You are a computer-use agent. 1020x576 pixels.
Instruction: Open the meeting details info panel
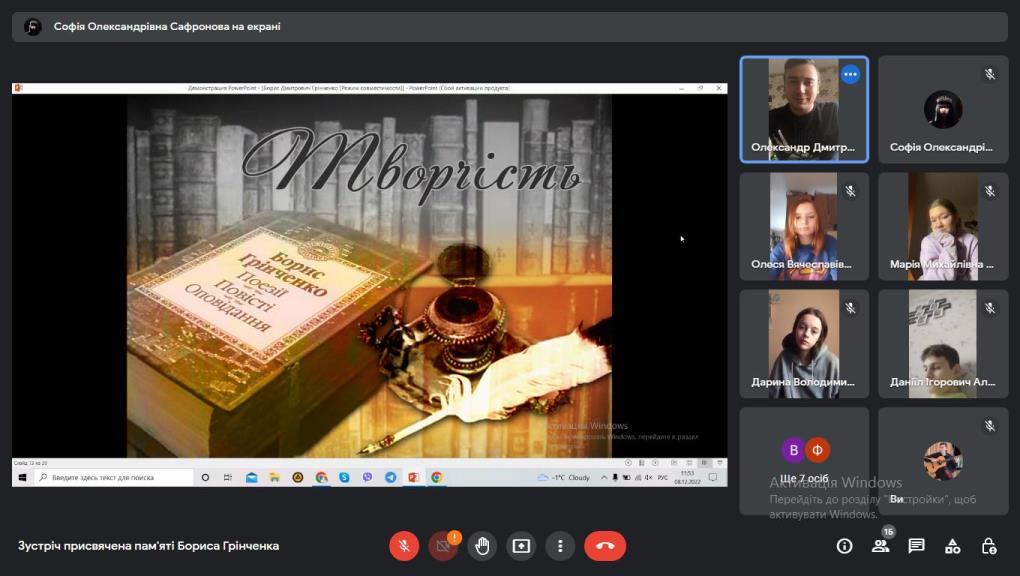pyautogui.click(x=844, y=546)
